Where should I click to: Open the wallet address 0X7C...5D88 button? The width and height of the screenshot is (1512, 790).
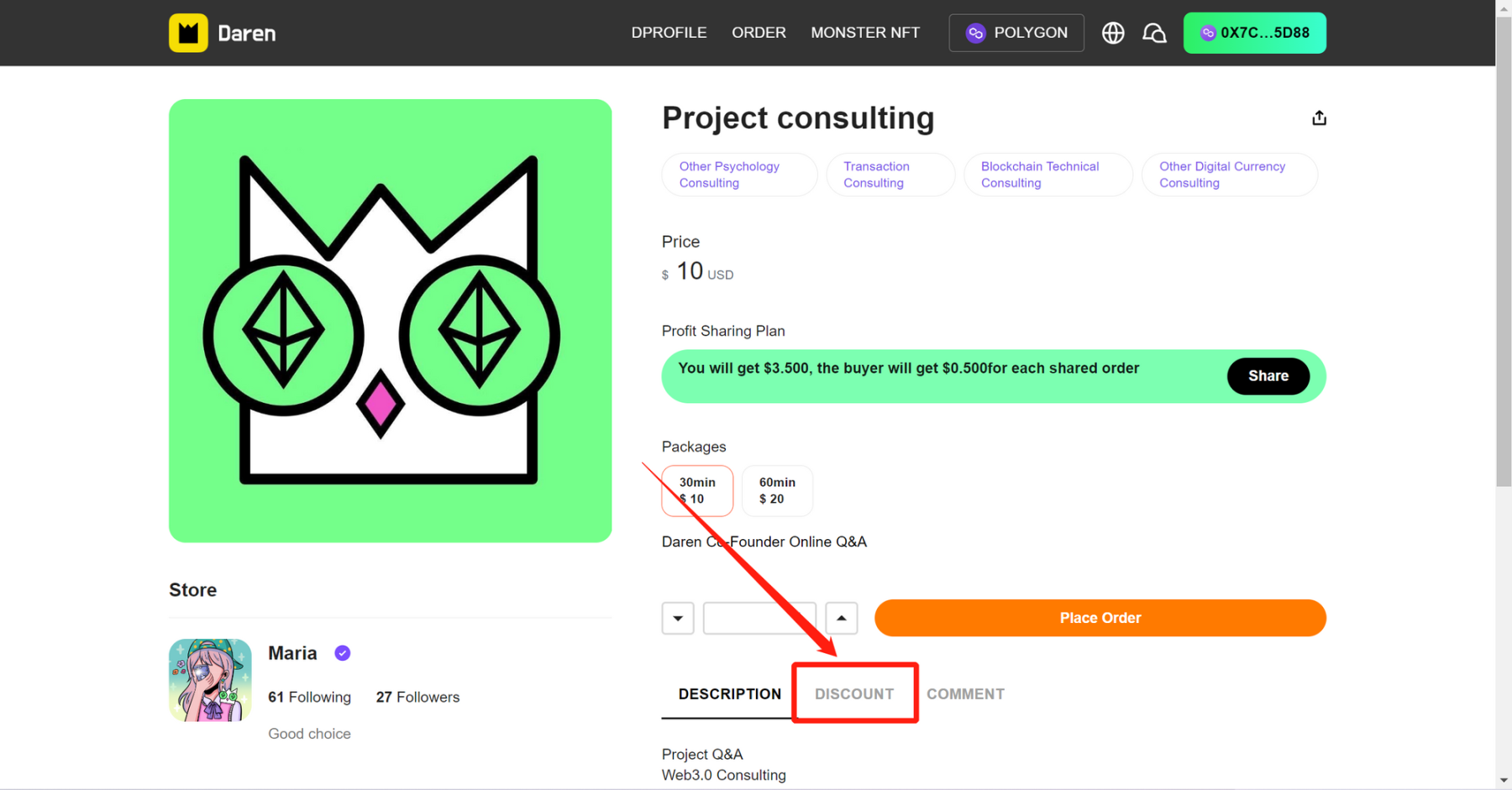1254,33
